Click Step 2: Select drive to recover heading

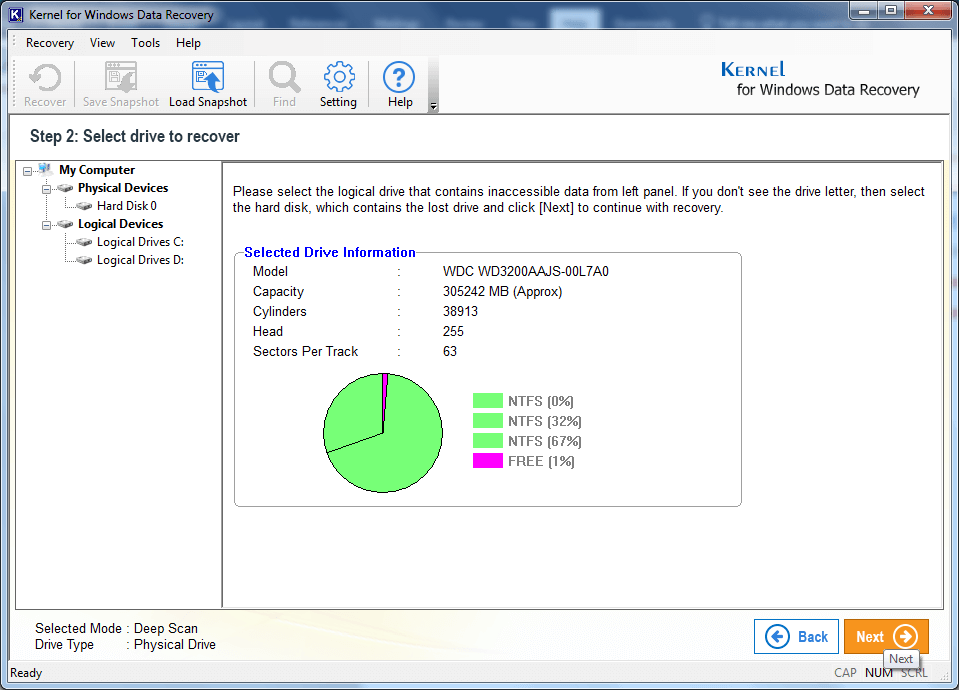tap(135, 136)
